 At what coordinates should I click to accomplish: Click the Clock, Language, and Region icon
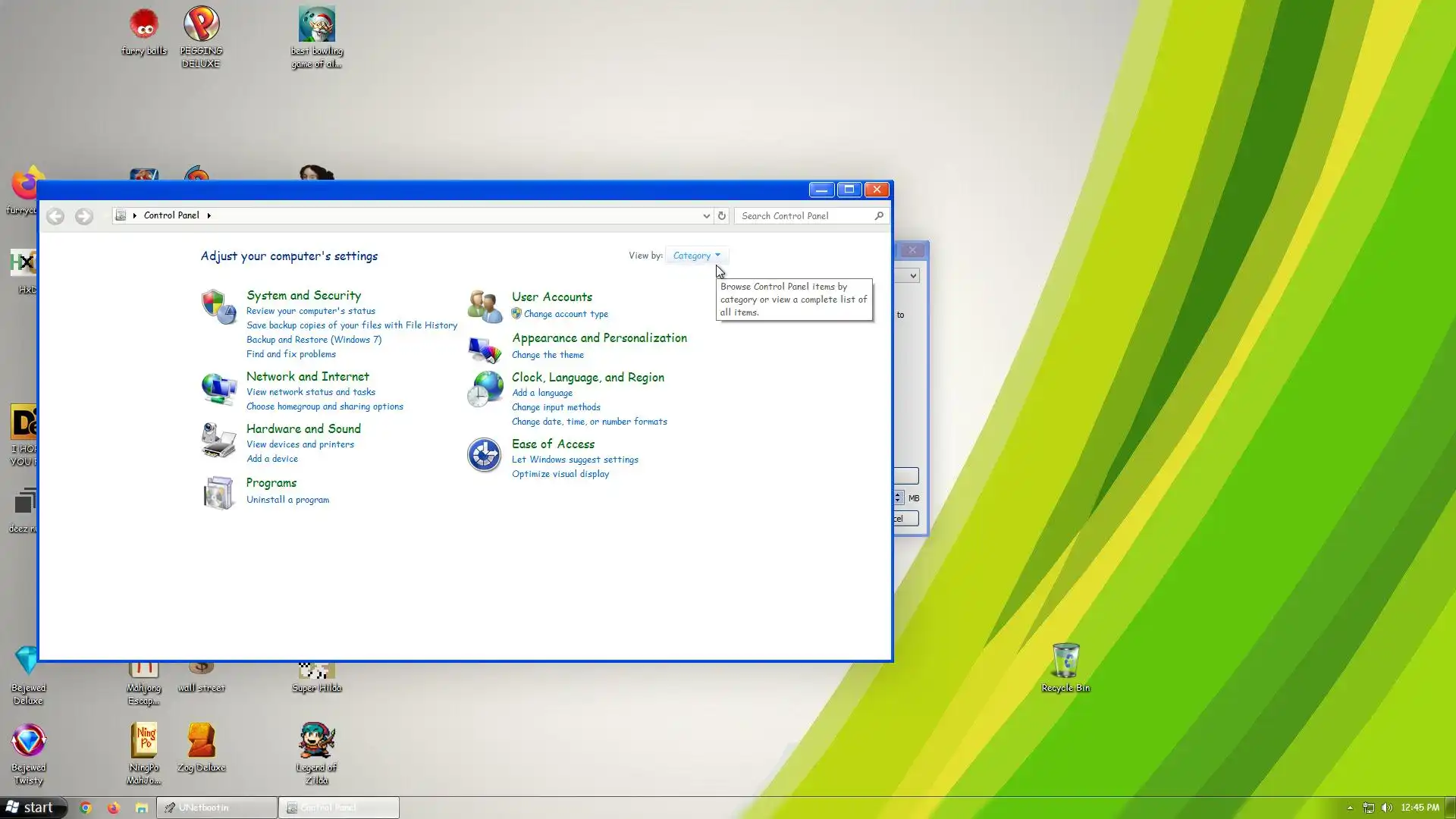485,389
